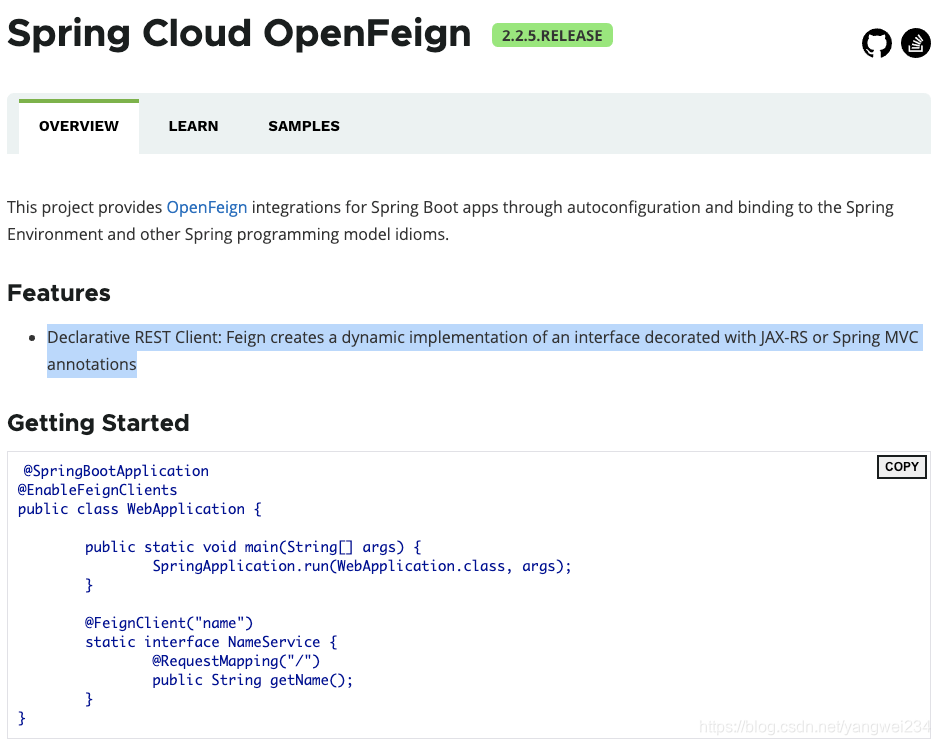This screenshot has width=940, height=745.
Task: Click the @EnableFeignClients annotation line
Action: coord(98,490)
